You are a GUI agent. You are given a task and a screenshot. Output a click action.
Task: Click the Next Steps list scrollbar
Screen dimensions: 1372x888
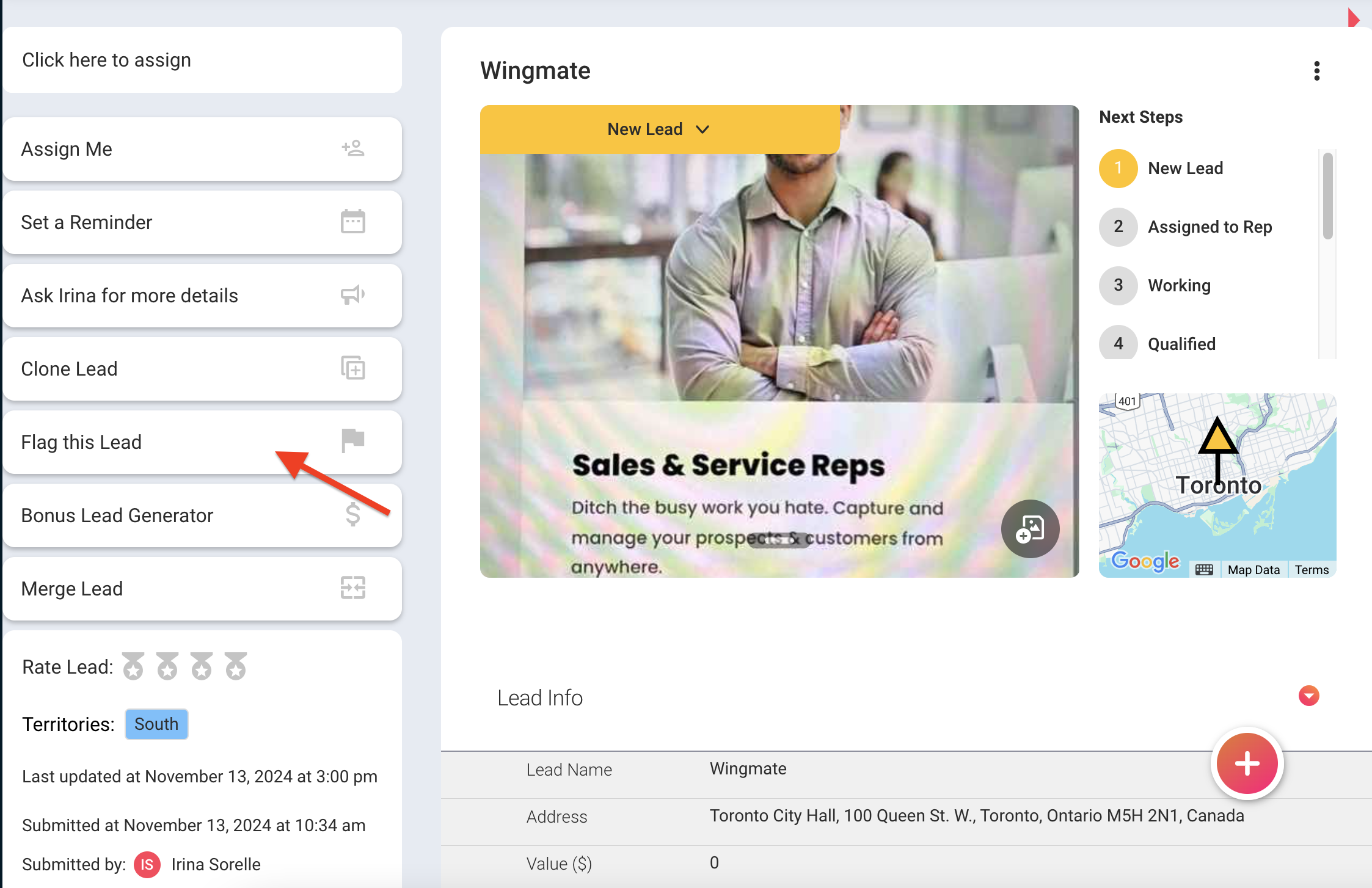point(1327,196)
